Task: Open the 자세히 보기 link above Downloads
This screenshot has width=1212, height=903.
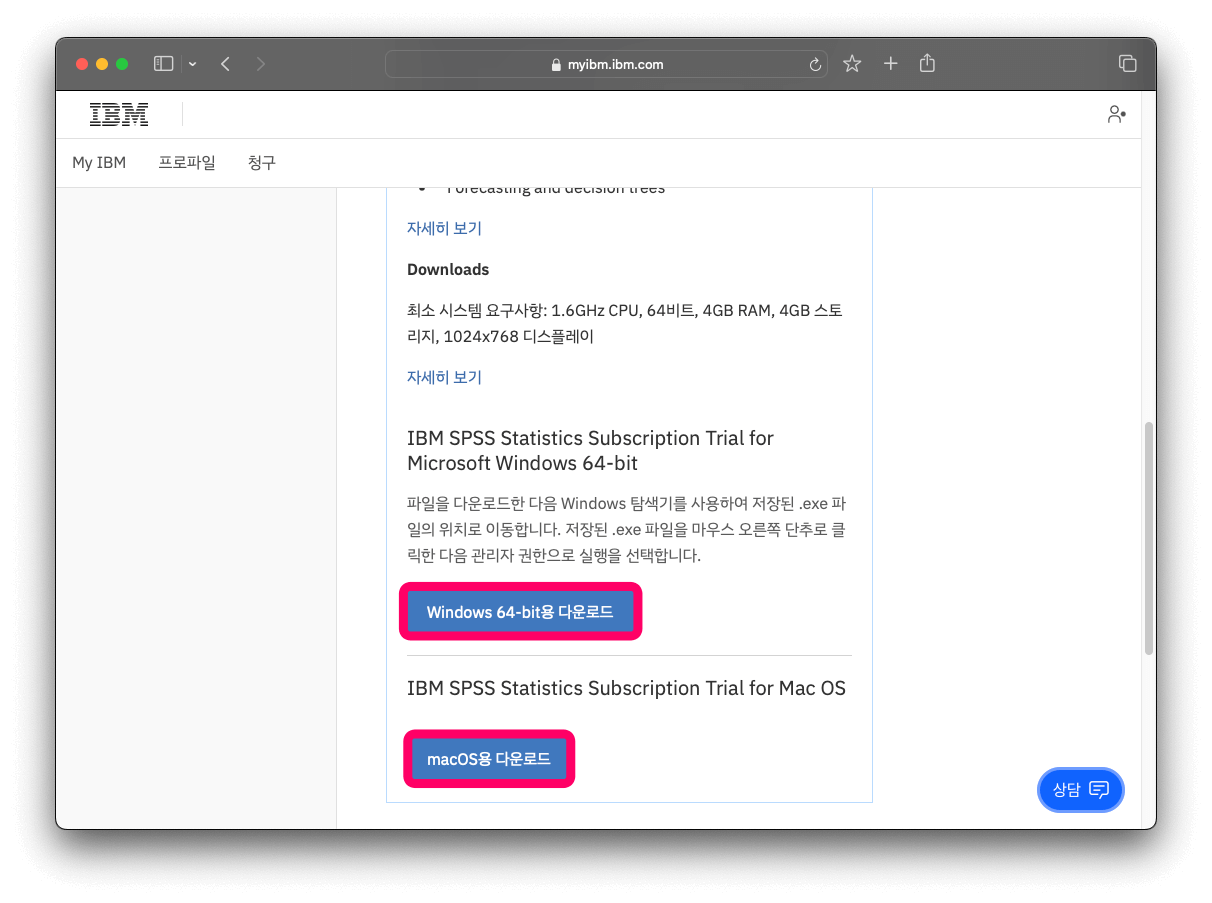Action: (444, 228)
